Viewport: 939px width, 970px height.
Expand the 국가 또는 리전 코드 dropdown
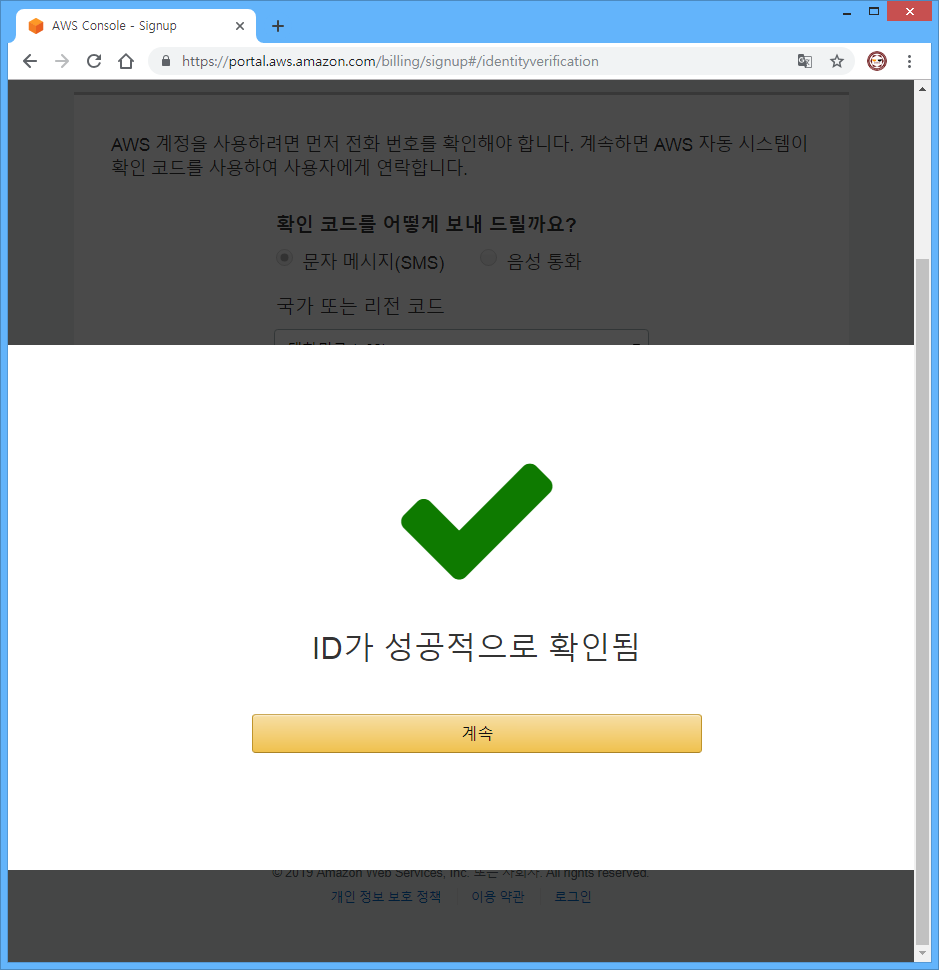tap(461, 337)
